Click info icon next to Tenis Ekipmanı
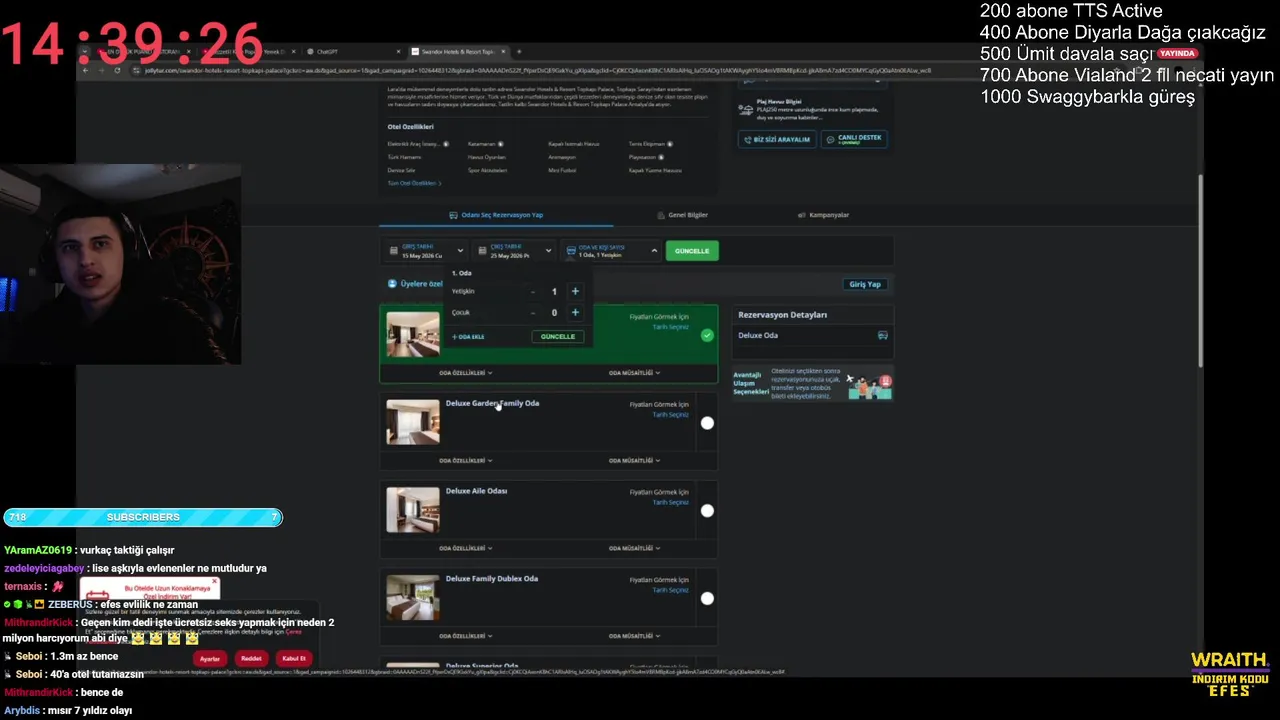Screen dimensions: 1280x720 (670, 144)
